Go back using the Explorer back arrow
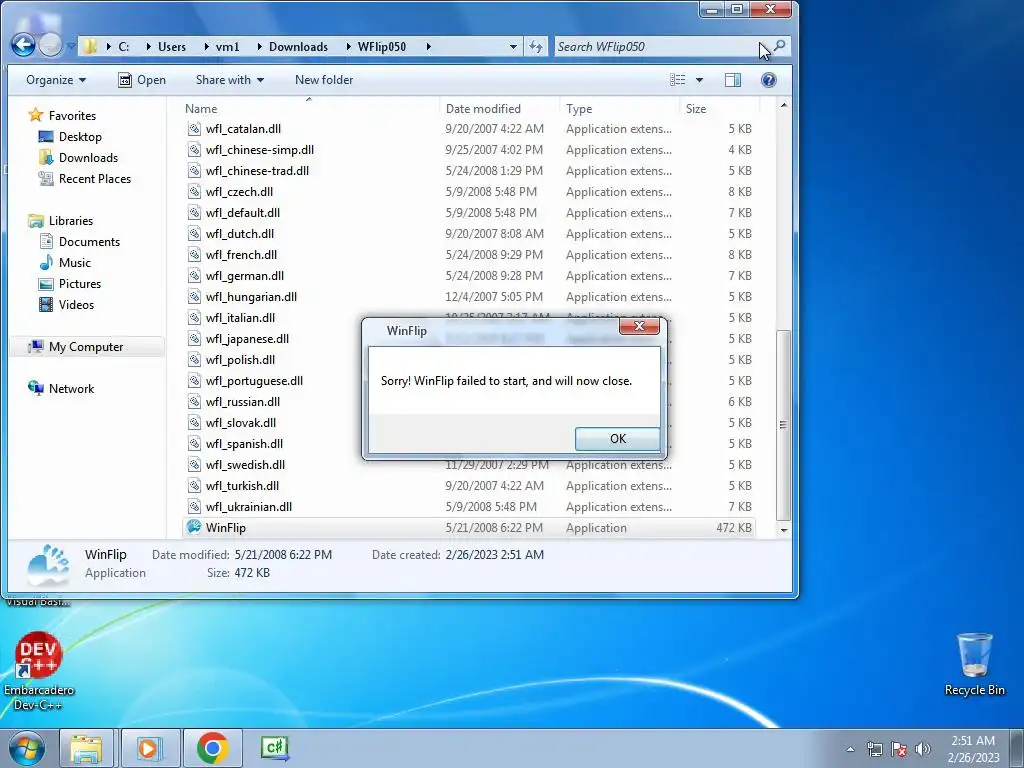1024x768 pixels. (x=24, y=45)
